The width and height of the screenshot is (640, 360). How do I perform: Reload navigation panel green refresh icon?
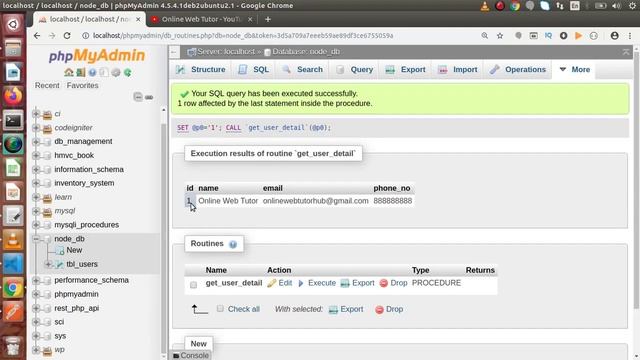128,72
